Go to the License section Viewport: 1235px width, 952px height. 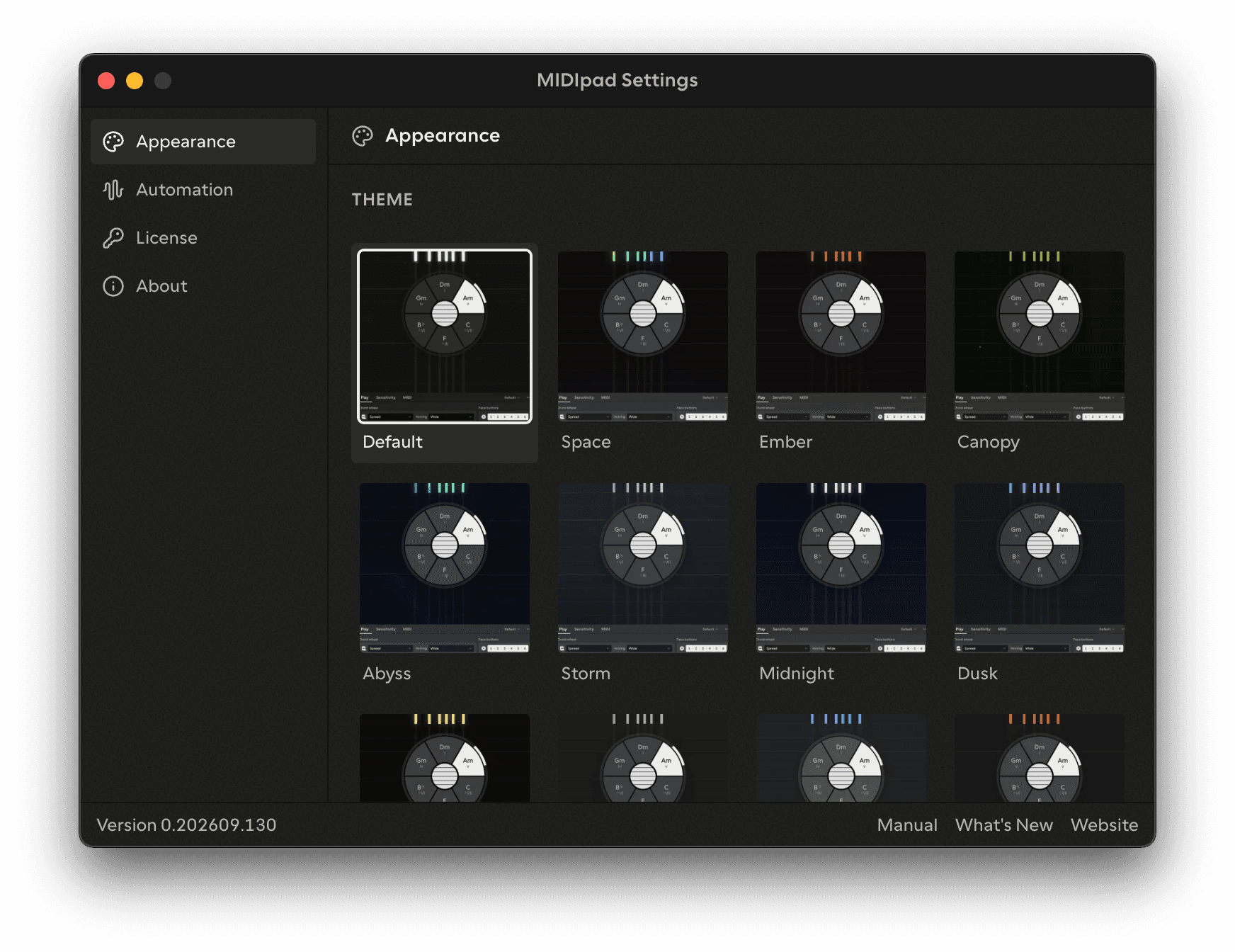click(x=203, y=238)
